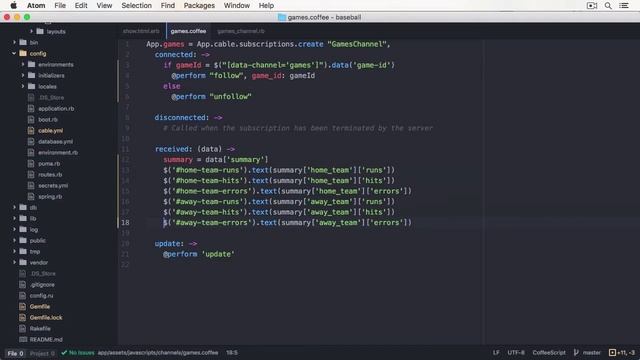Switch to the show.html.erb tab
This screenshot has height=360, width=640.
[x=141, y=31]
